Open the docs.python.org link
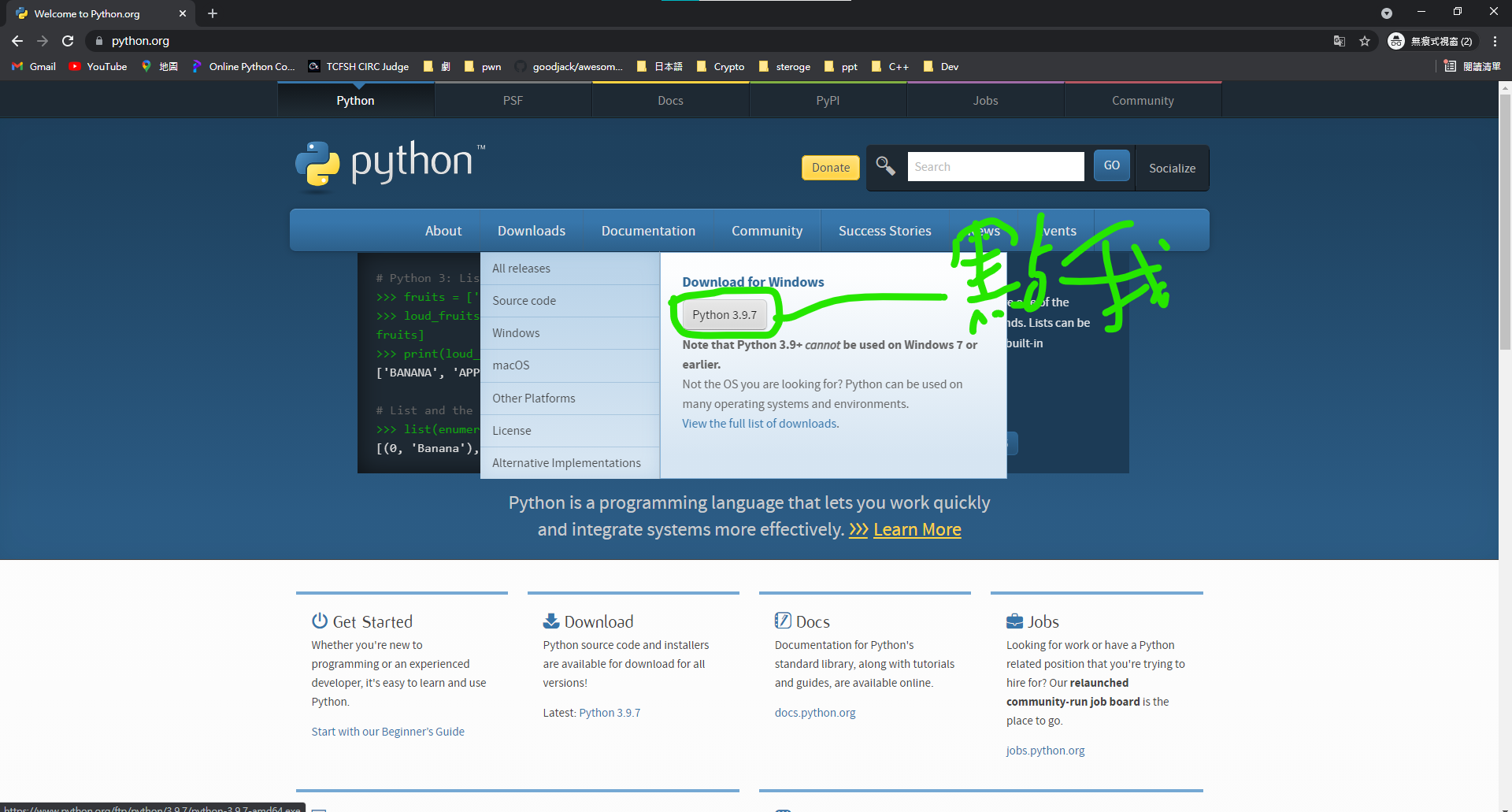The image size is (1512, 812). click(x=815, y=713)
